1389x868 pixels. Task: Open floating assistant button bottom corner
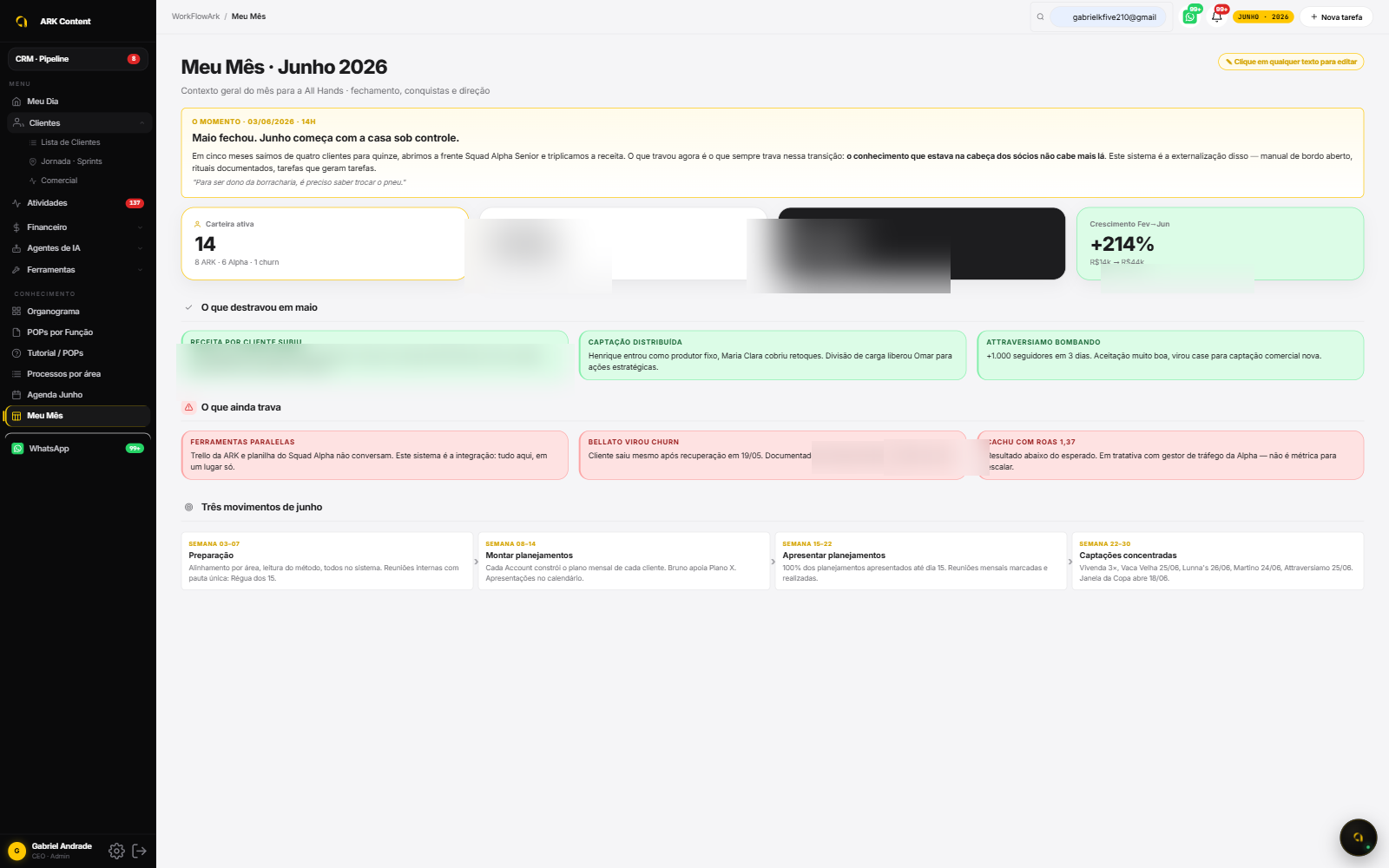[x=1358, y=838]
